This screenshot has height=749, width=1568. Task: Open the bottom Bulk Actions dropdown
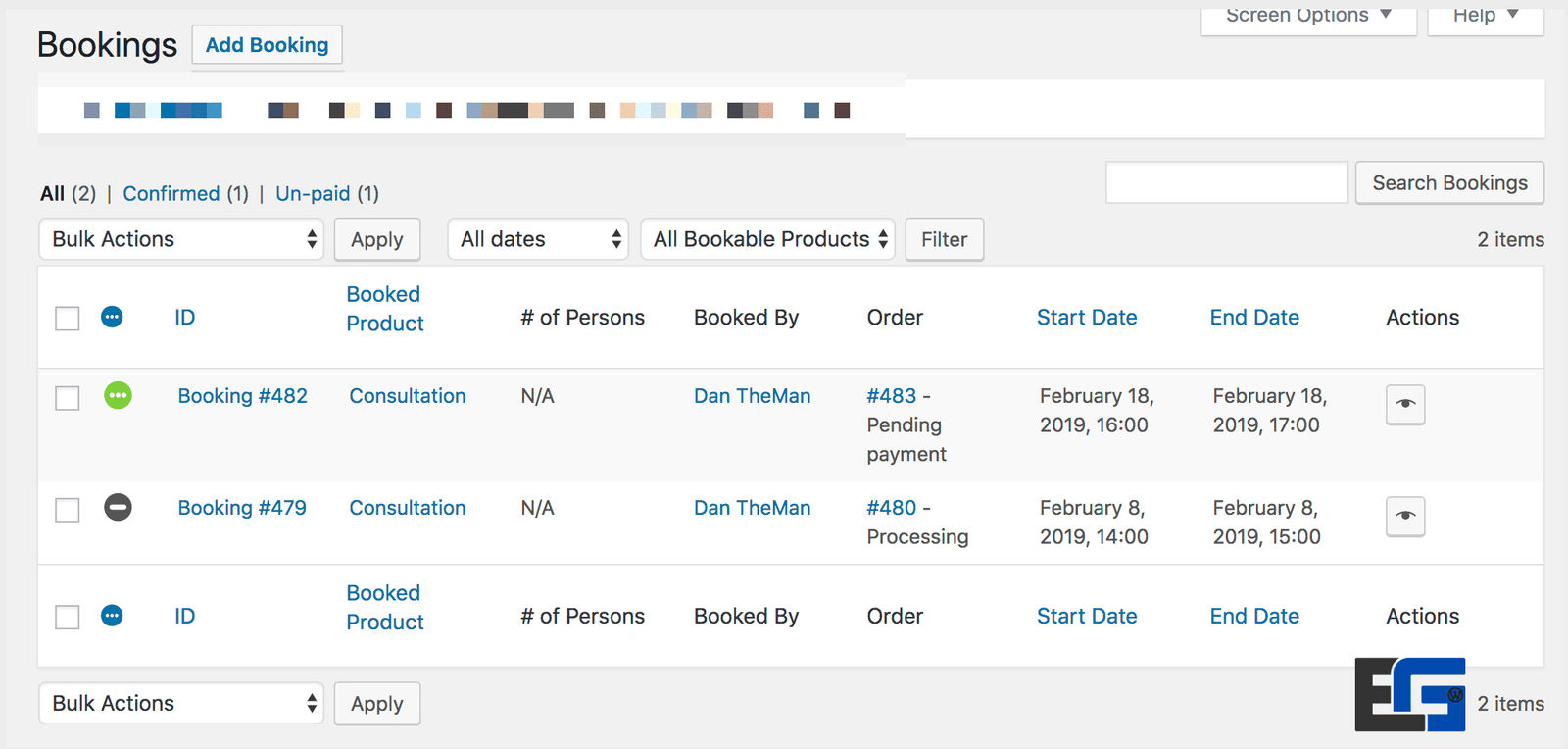(181, 703)
